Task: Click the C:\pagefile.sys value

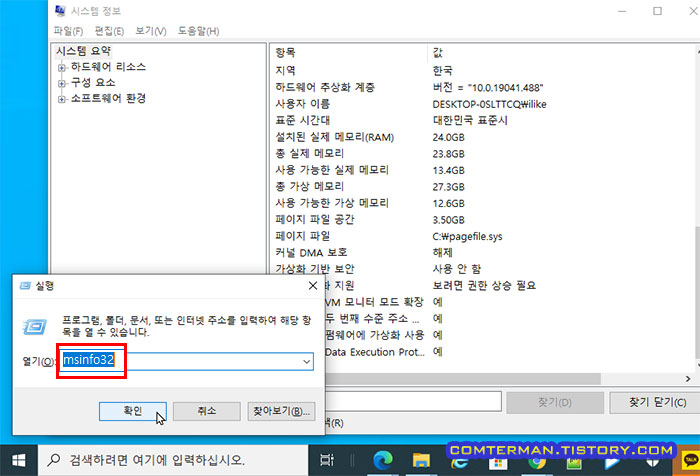Action: pyautogui.click(x=467, y=236)
